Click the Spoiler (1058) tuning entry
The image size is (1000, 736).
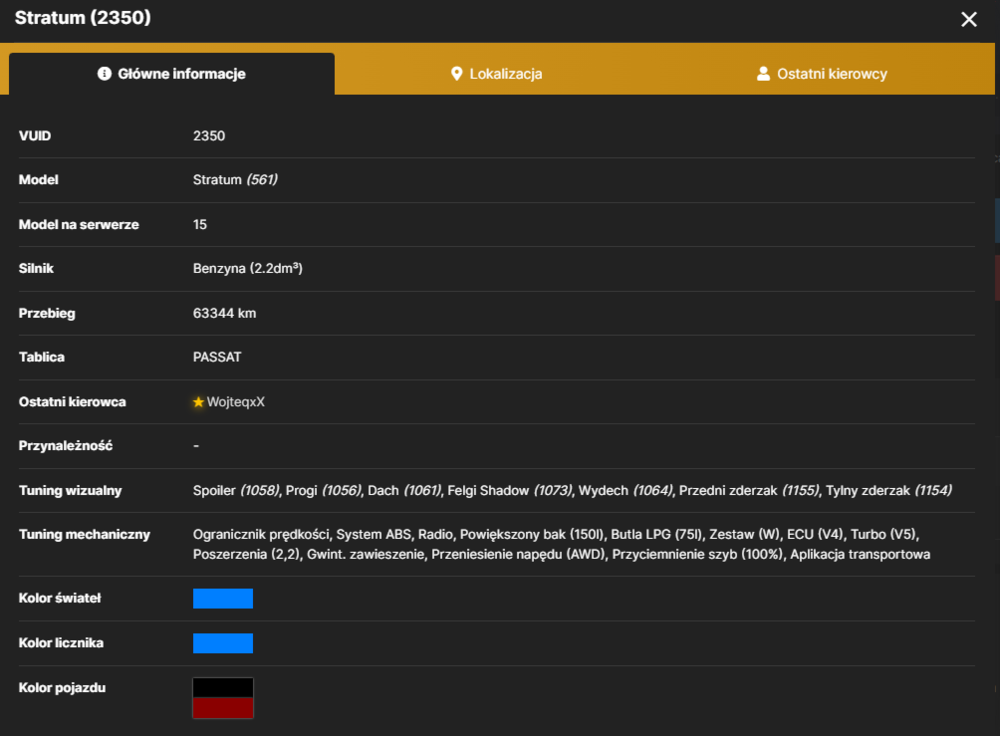click(x=236, y=490)
